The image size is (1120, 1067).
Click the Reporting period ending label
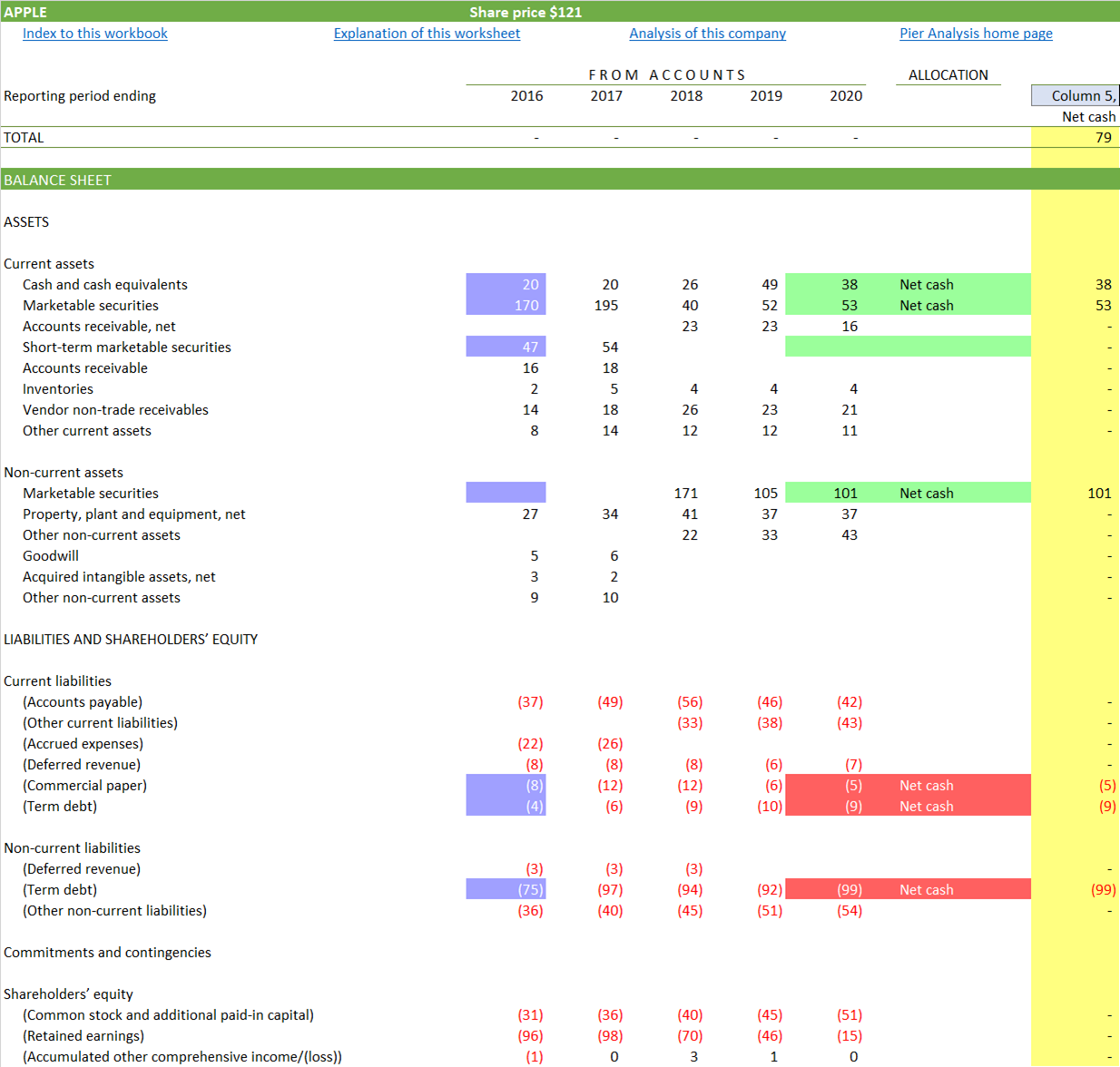(80, 96)
